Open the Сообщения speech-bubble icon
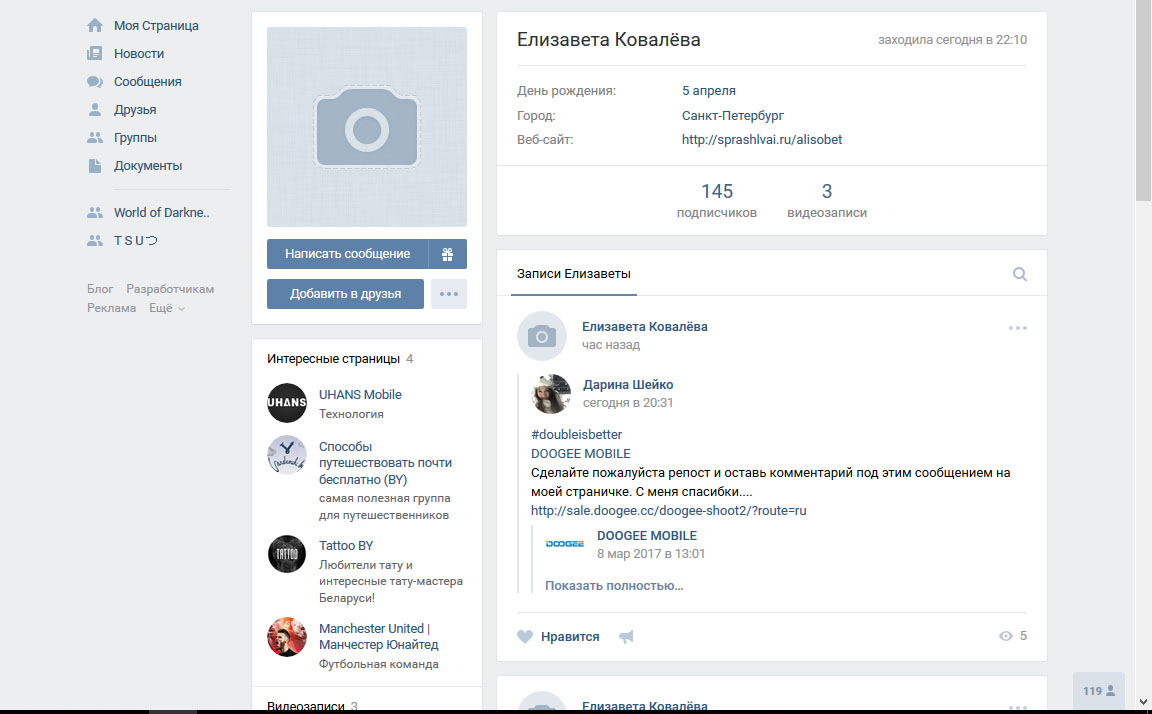 coord(95,82)
